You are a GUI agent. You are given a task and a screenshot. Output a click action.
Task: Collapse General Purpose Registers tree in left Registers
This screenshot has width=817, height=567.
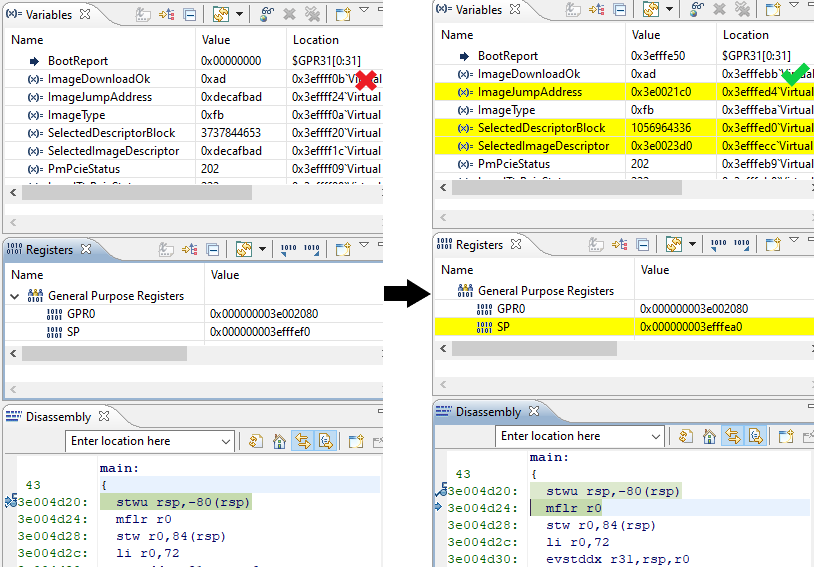[x=15, y=296]
